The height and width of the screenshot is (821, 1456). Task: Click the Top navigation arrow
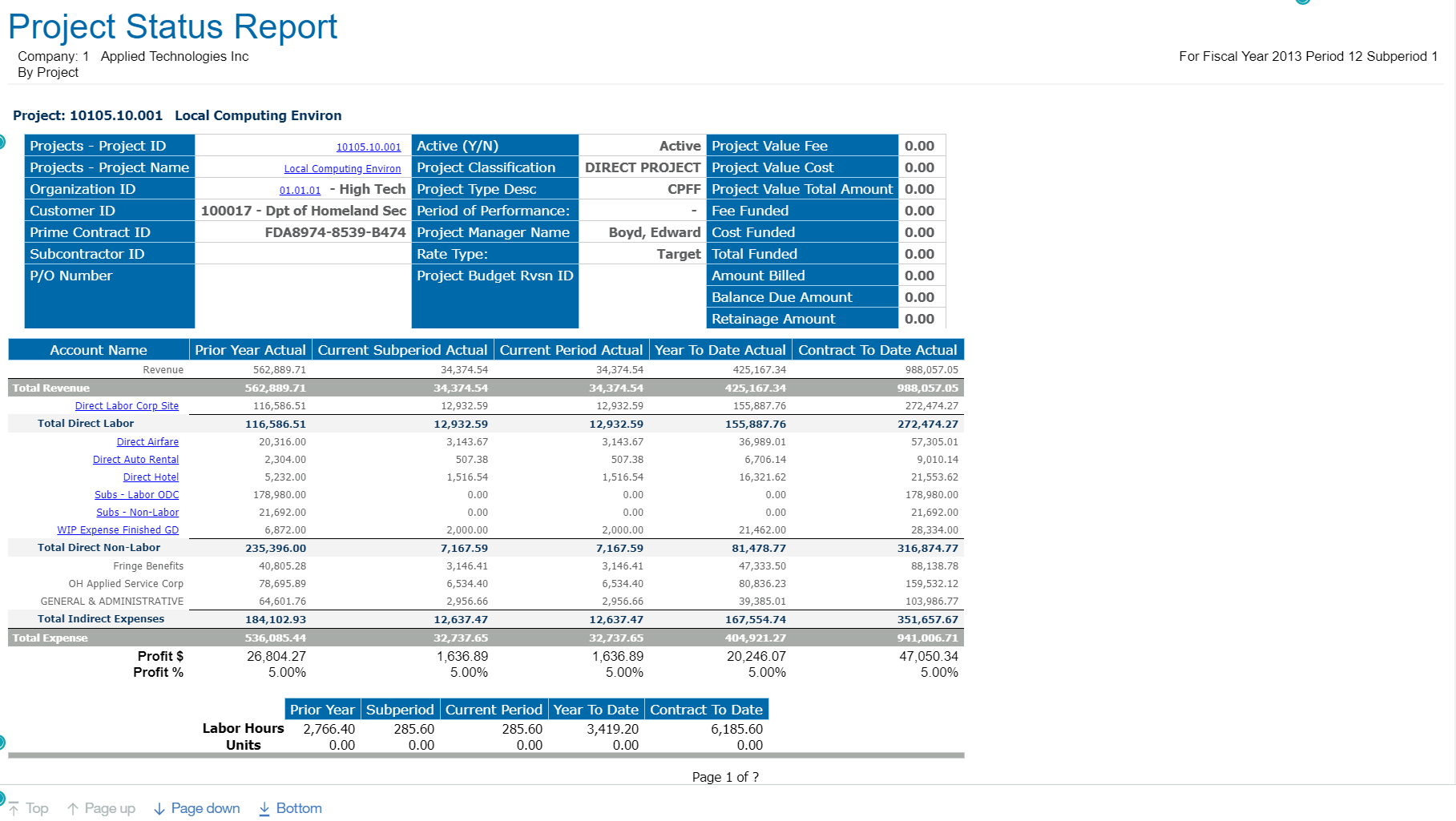click(x=29, y=808)
